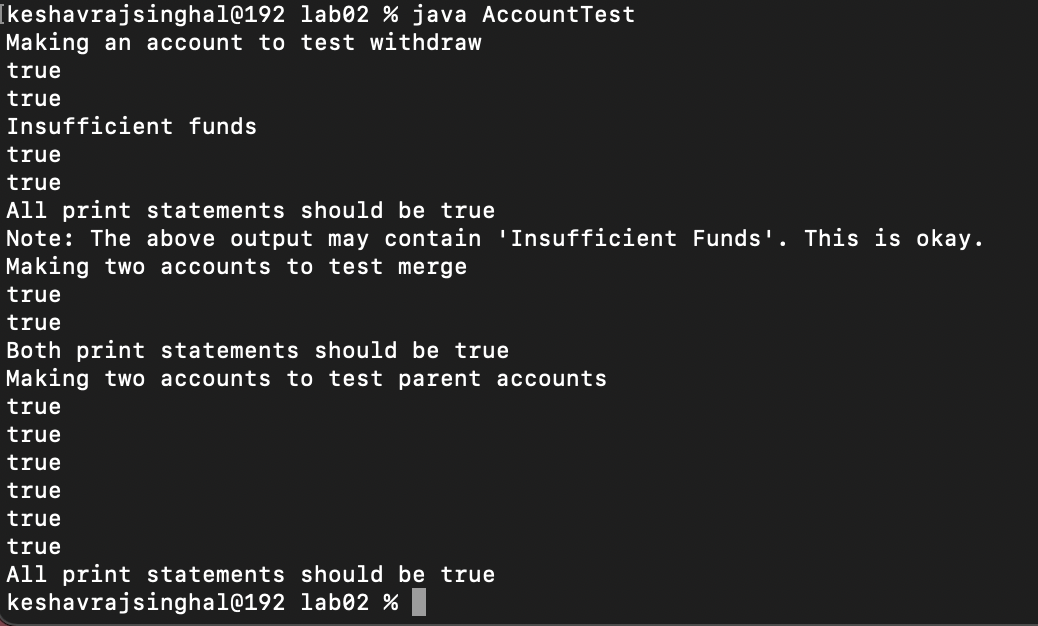Click the 'true' right below the parent accounts heading

(x=34, y=407)
